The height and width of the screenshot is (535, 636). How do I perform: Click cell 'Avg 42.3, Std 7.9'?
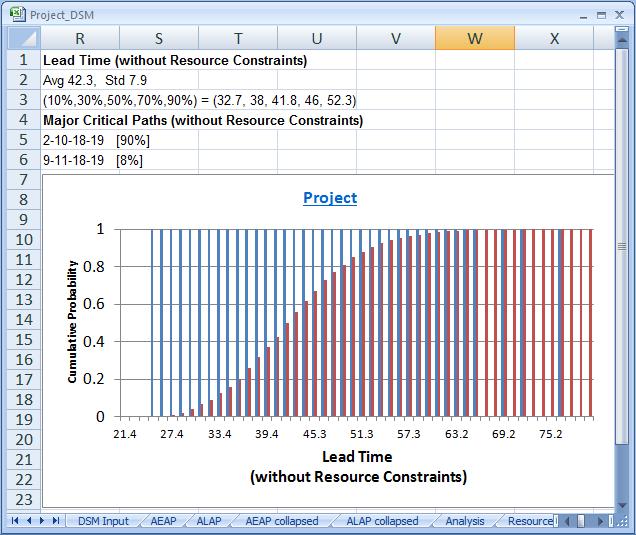point(95,80)
